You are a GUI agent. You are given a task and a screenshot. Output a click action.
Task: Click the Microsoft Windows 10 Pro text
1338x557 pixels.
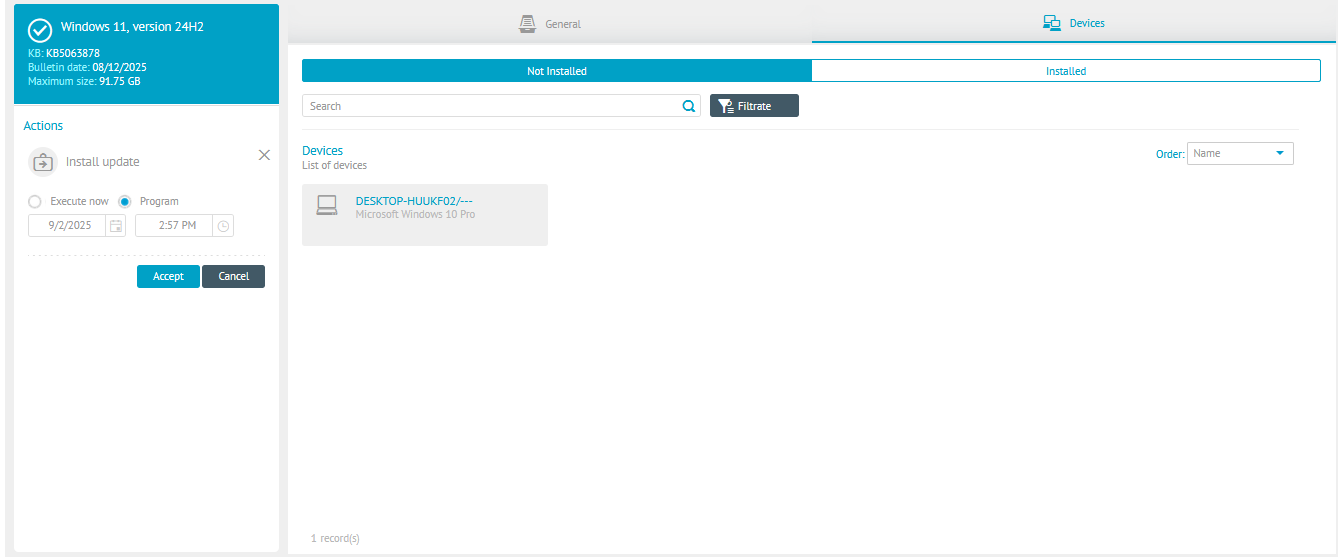415,215
